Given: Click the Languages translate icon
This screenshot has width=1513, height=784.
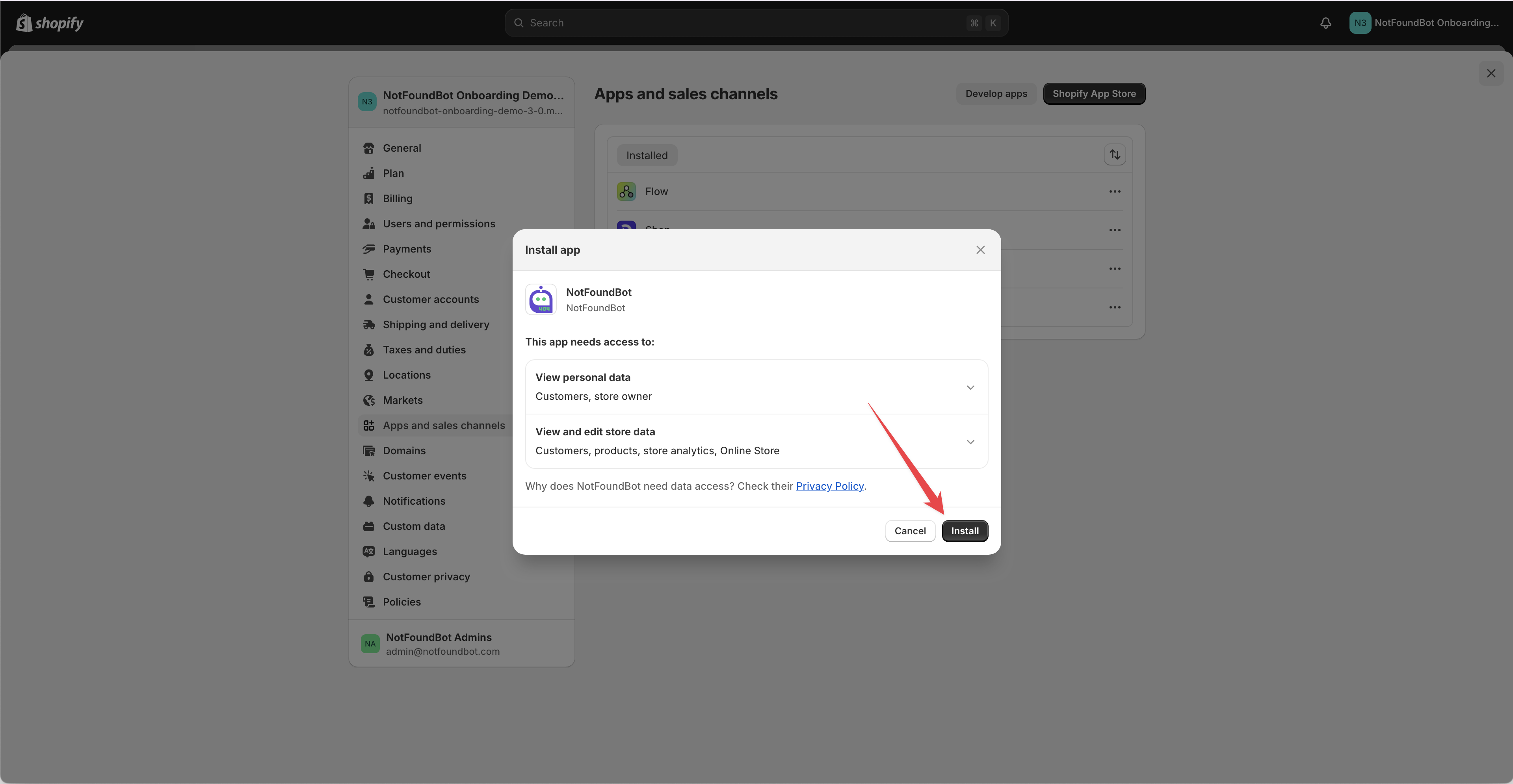Looking at the screenshot, I should 369,552.
